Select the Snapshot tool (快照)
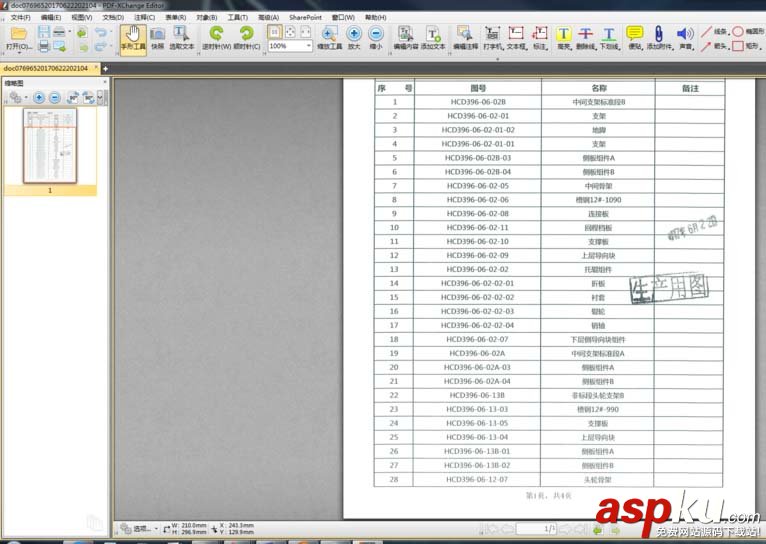The image size is (766, 544). pos(157,39)
